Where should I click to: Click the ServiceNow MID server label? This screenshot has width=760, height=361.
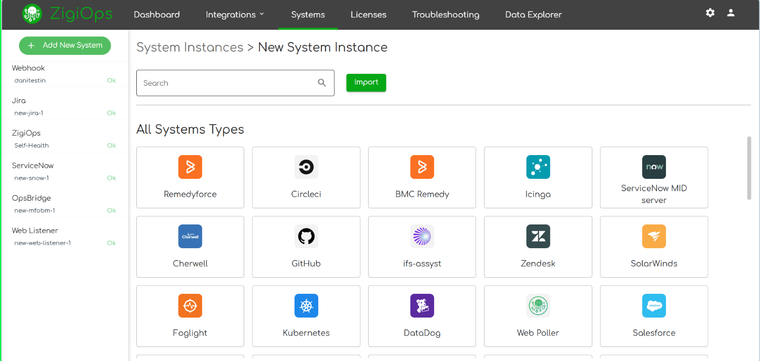(x=654, y=194)
